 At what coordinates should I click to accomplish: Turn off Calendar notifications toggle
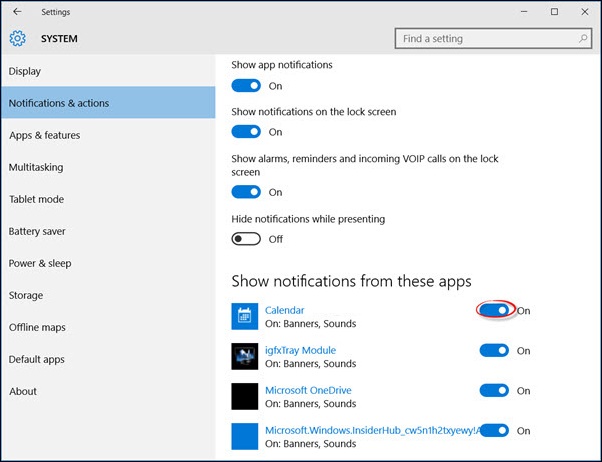[x=494, y=310]
